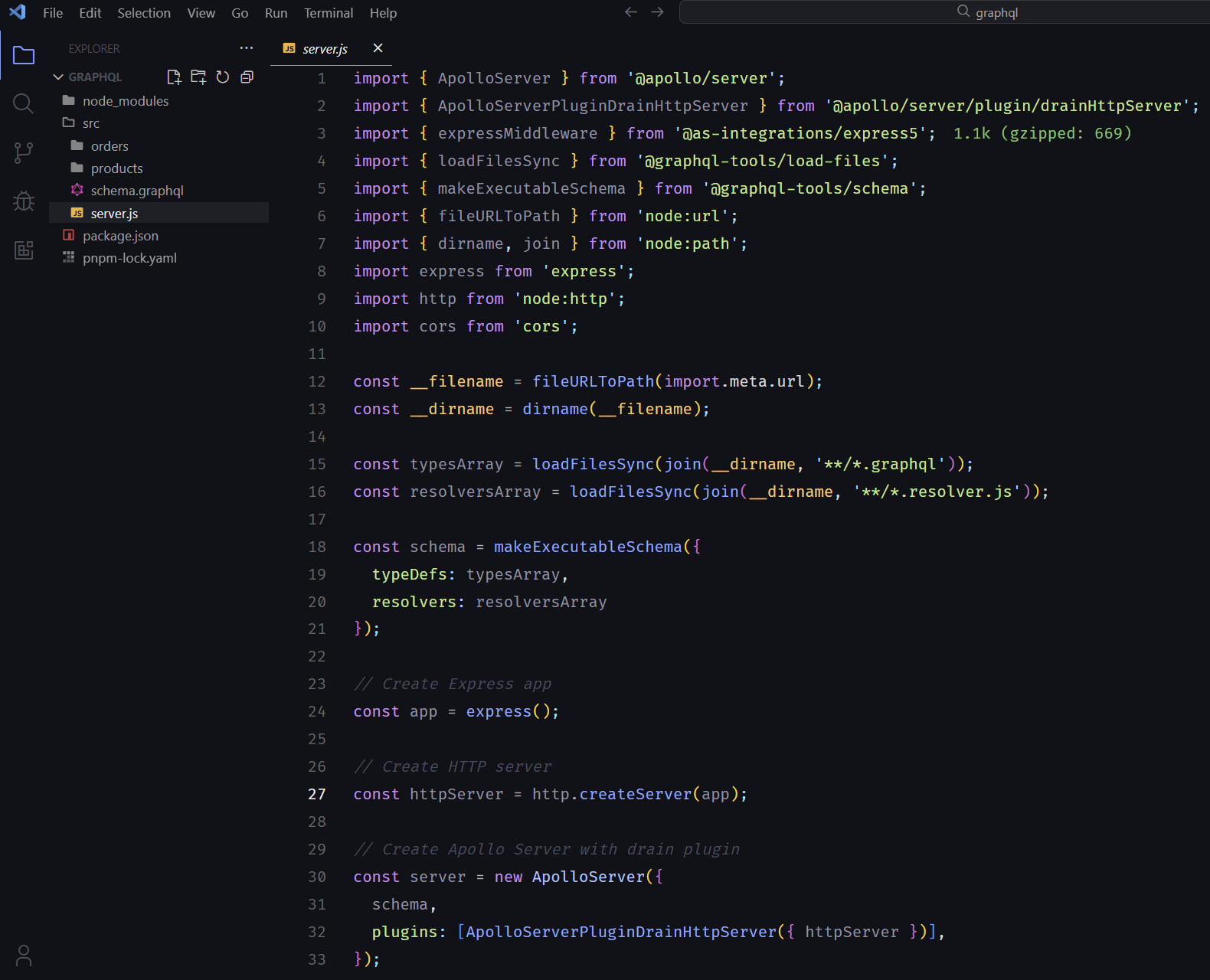Close the server.js editor tab
Viewport: 1210px width, 980px height.
378,48
